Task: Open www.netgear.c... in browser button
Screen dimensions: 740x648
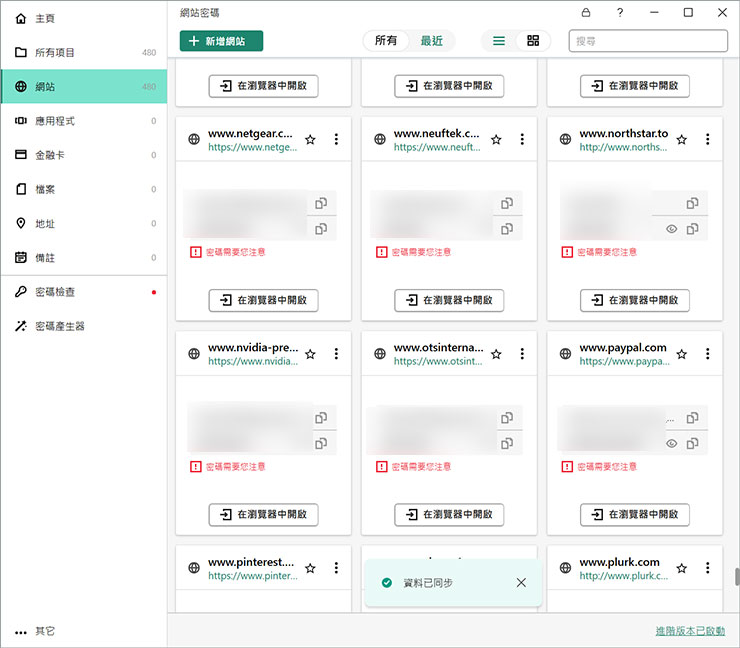Action: 263,300
